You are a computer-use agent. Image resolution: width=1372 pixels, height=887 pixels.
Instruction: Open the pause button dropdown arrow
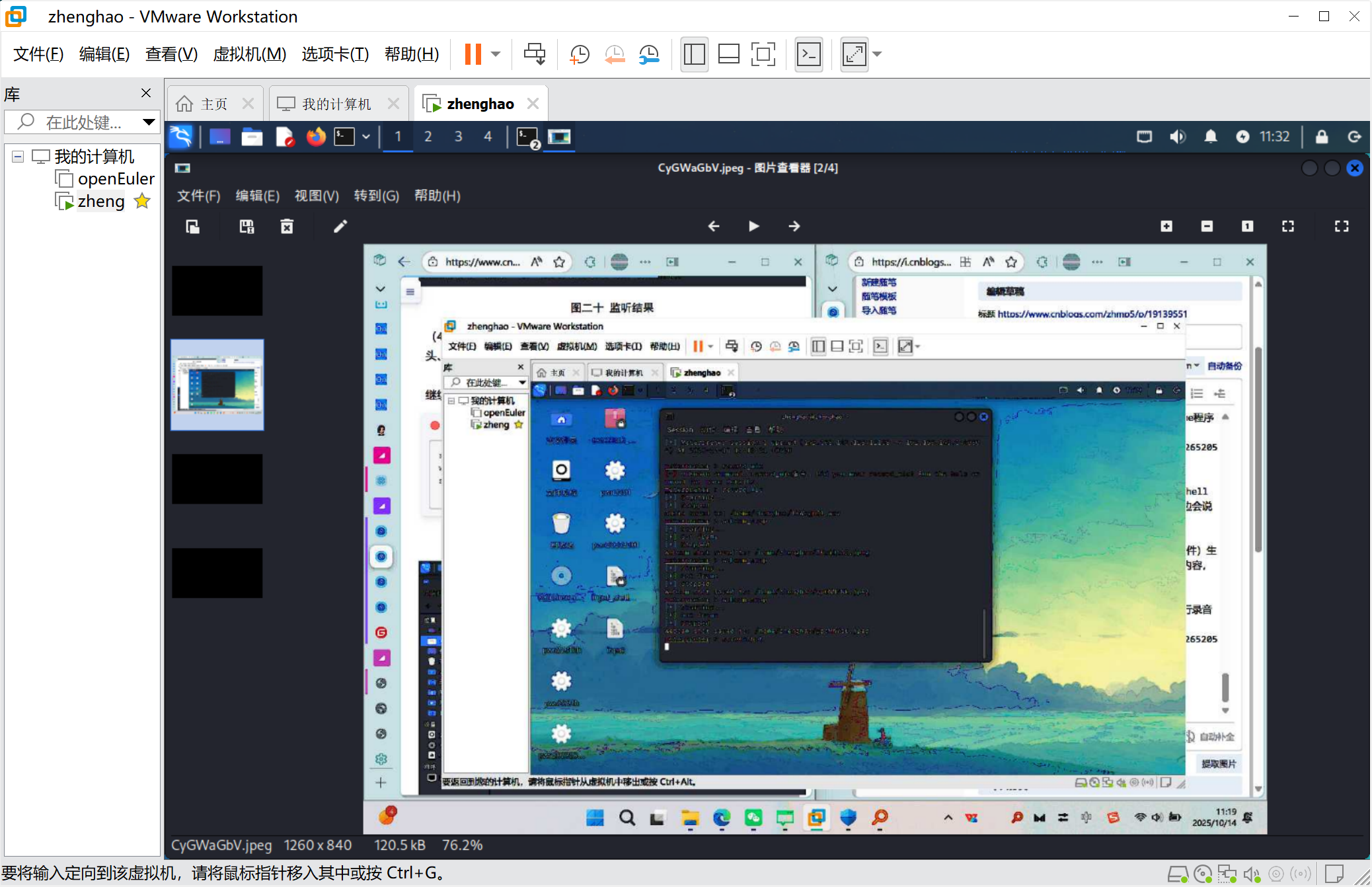[496, 54]
